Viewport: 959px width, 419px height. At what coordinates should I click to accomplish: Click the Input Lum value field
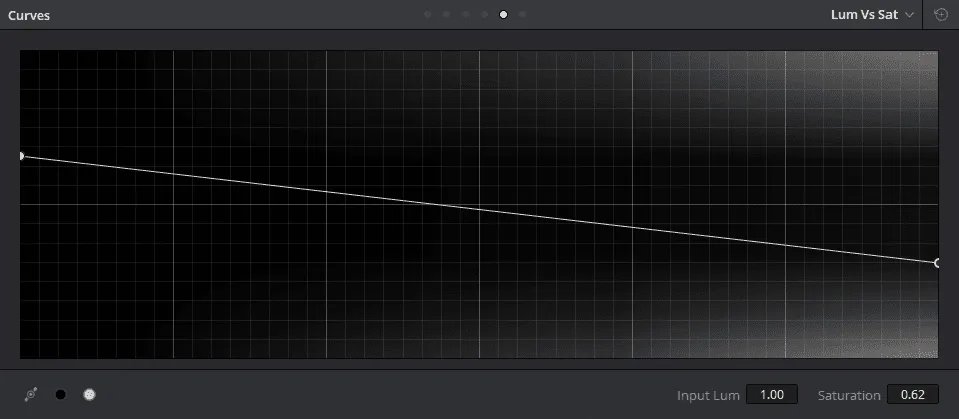pyautogui.click(x=772, y=395)
